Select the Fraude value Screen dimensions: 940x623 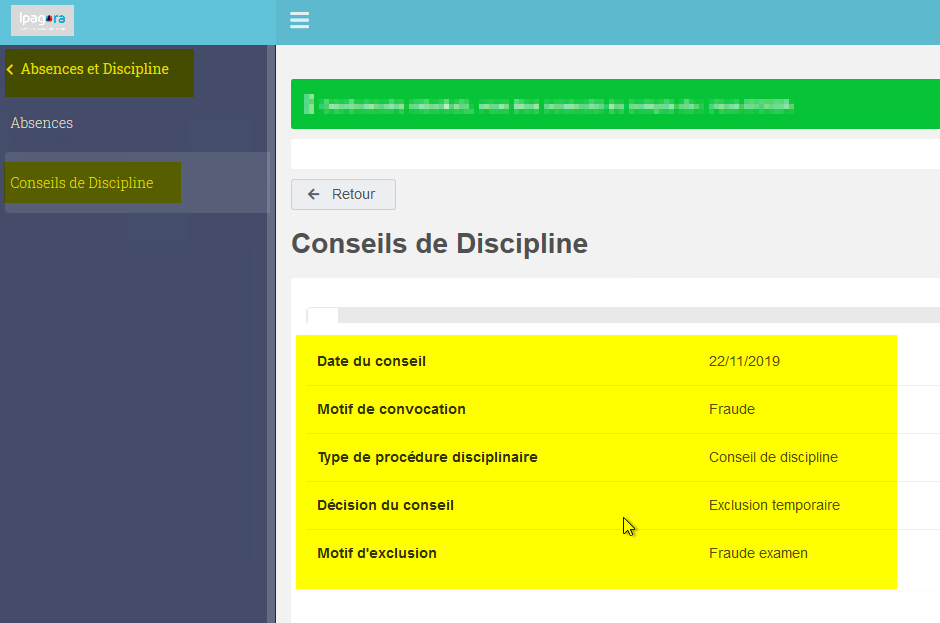tap(731, 409)
